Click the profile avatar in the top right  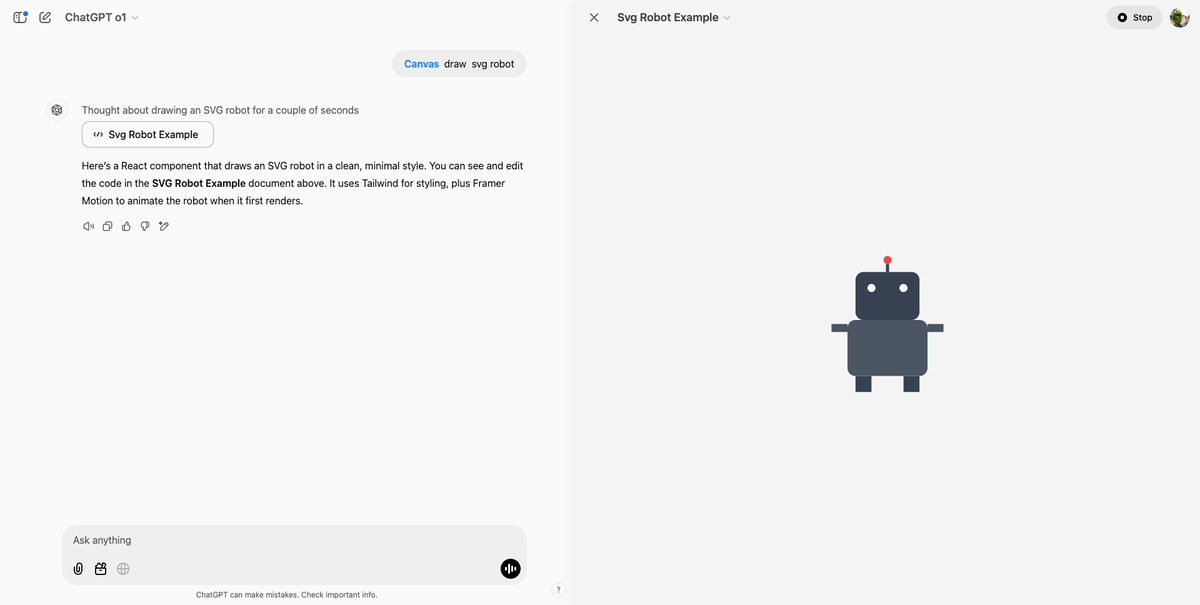click(x=1179, y=17)
